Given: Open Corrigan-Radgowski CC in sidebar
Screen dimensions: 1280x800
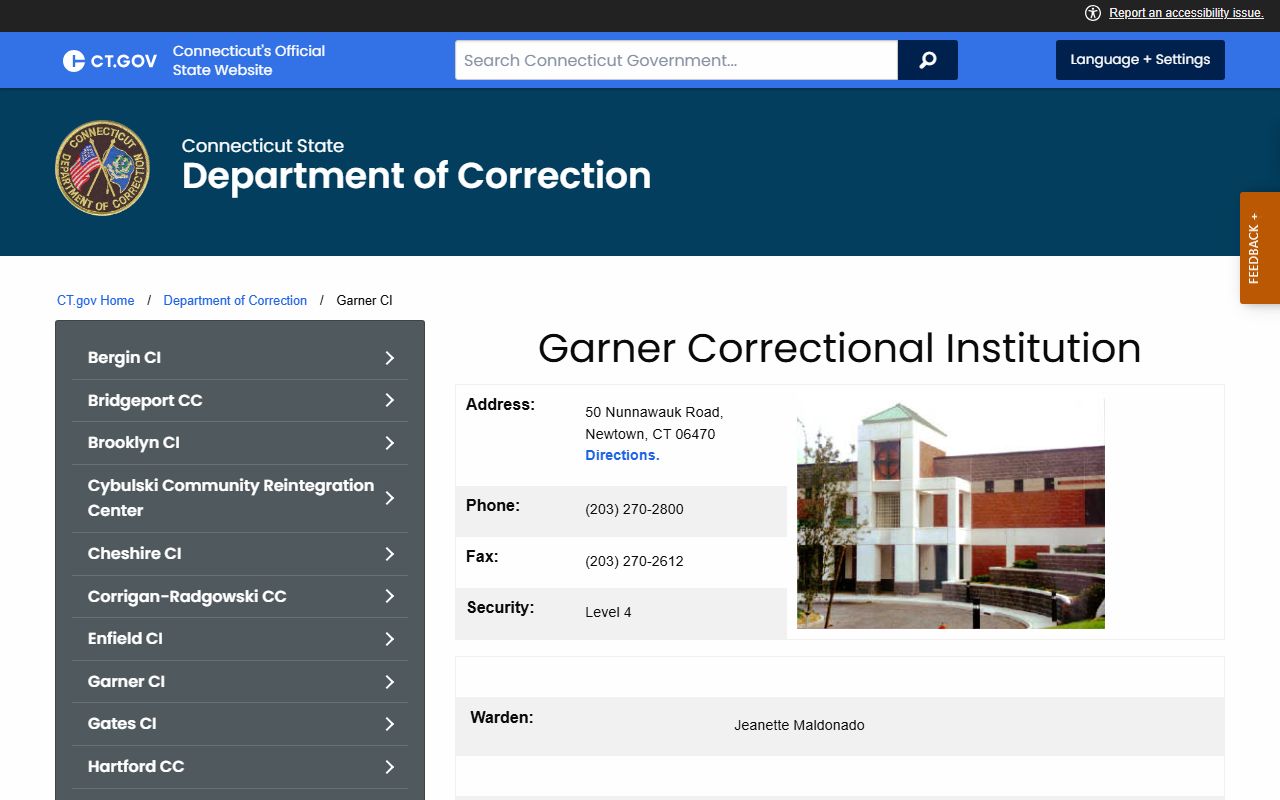Looking at the screenshot, I should [240, 596].
